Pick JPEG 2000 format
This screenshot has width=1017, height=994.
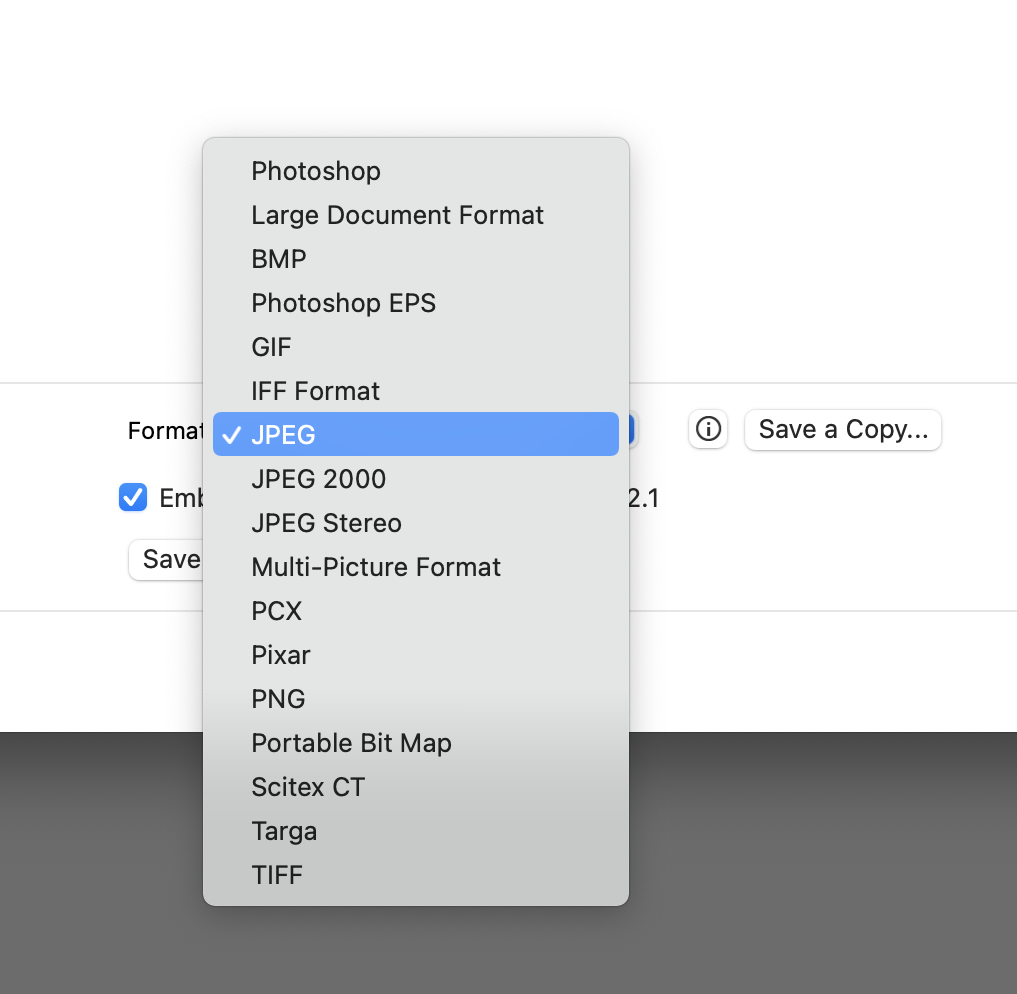tap(318, 479)
